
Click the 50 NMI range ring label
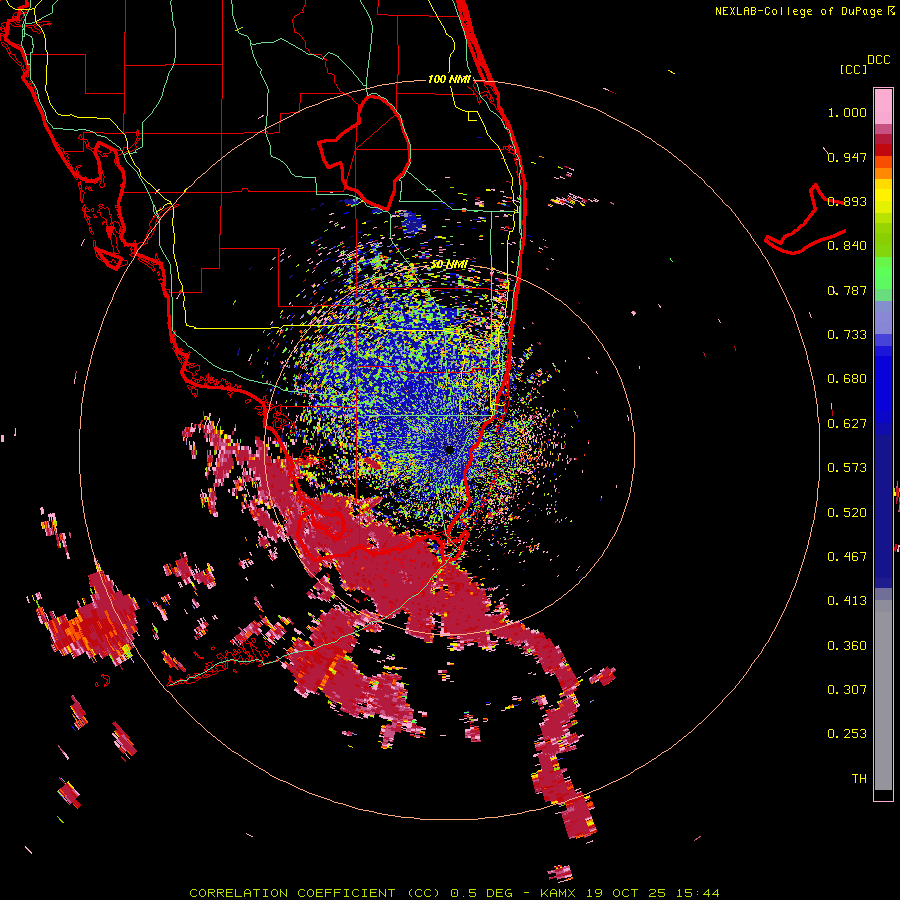(x=449, y=265)
